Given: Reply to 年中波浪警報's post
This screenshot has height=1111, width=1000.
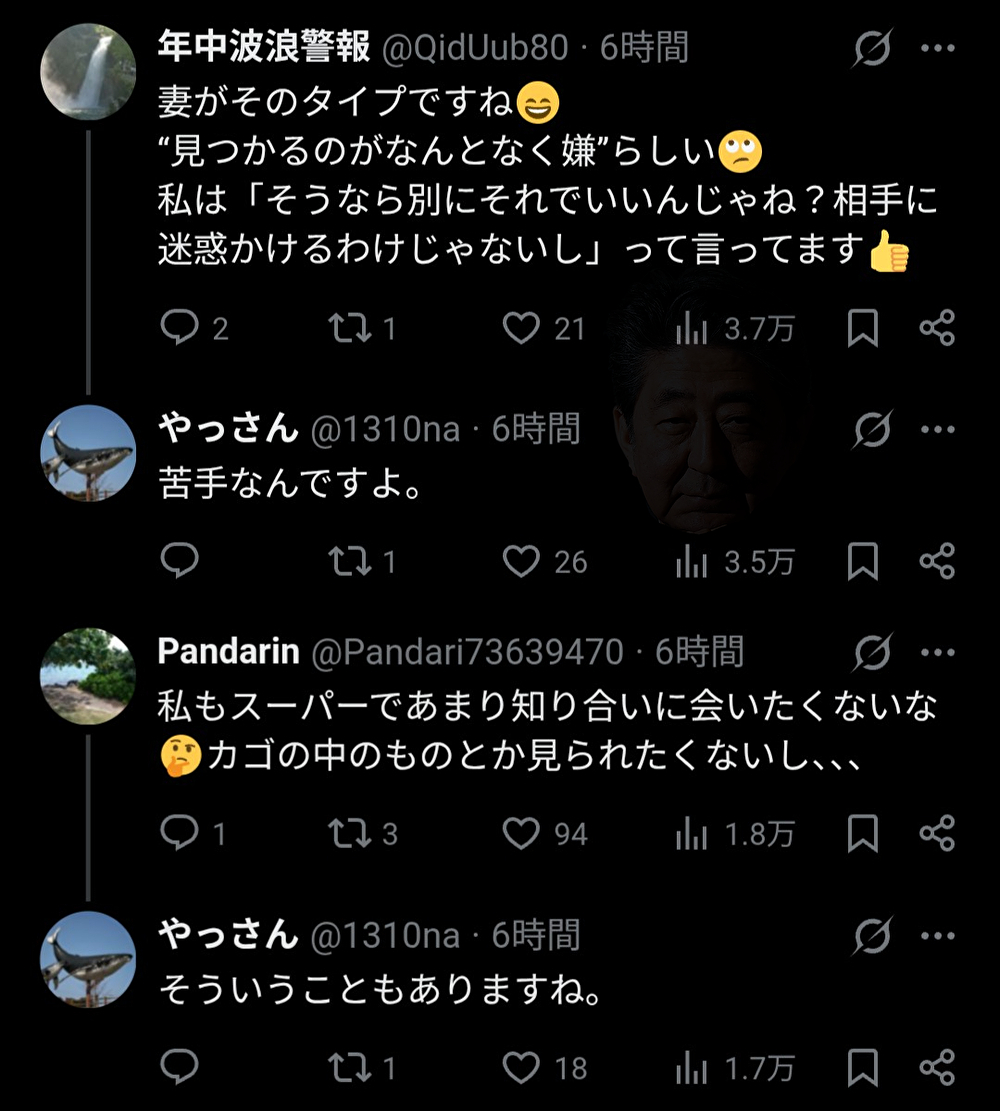Looking at the screenshot, I should 180,327.
